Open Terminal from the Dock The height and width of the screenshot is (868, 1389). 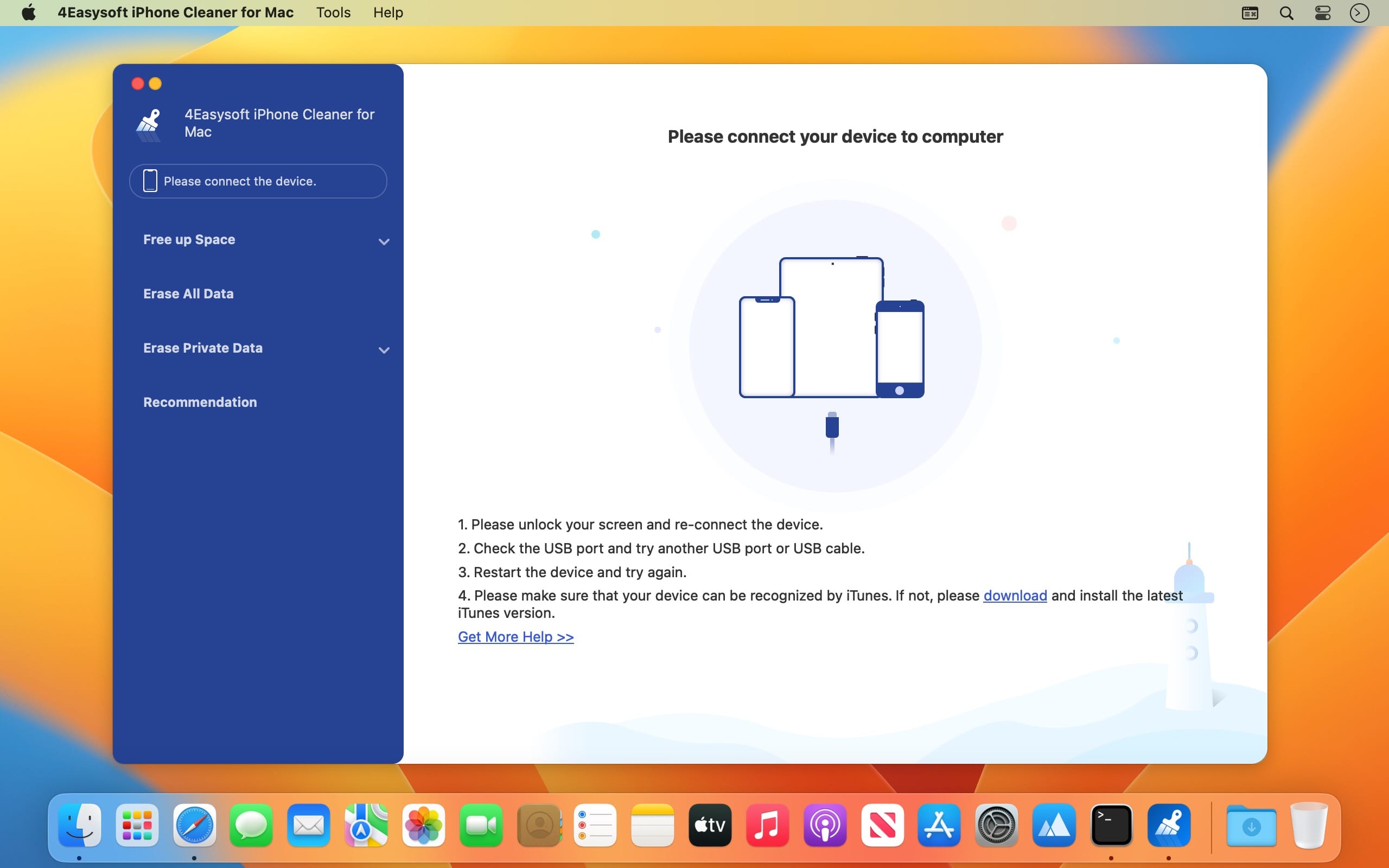pos(1111,826)
